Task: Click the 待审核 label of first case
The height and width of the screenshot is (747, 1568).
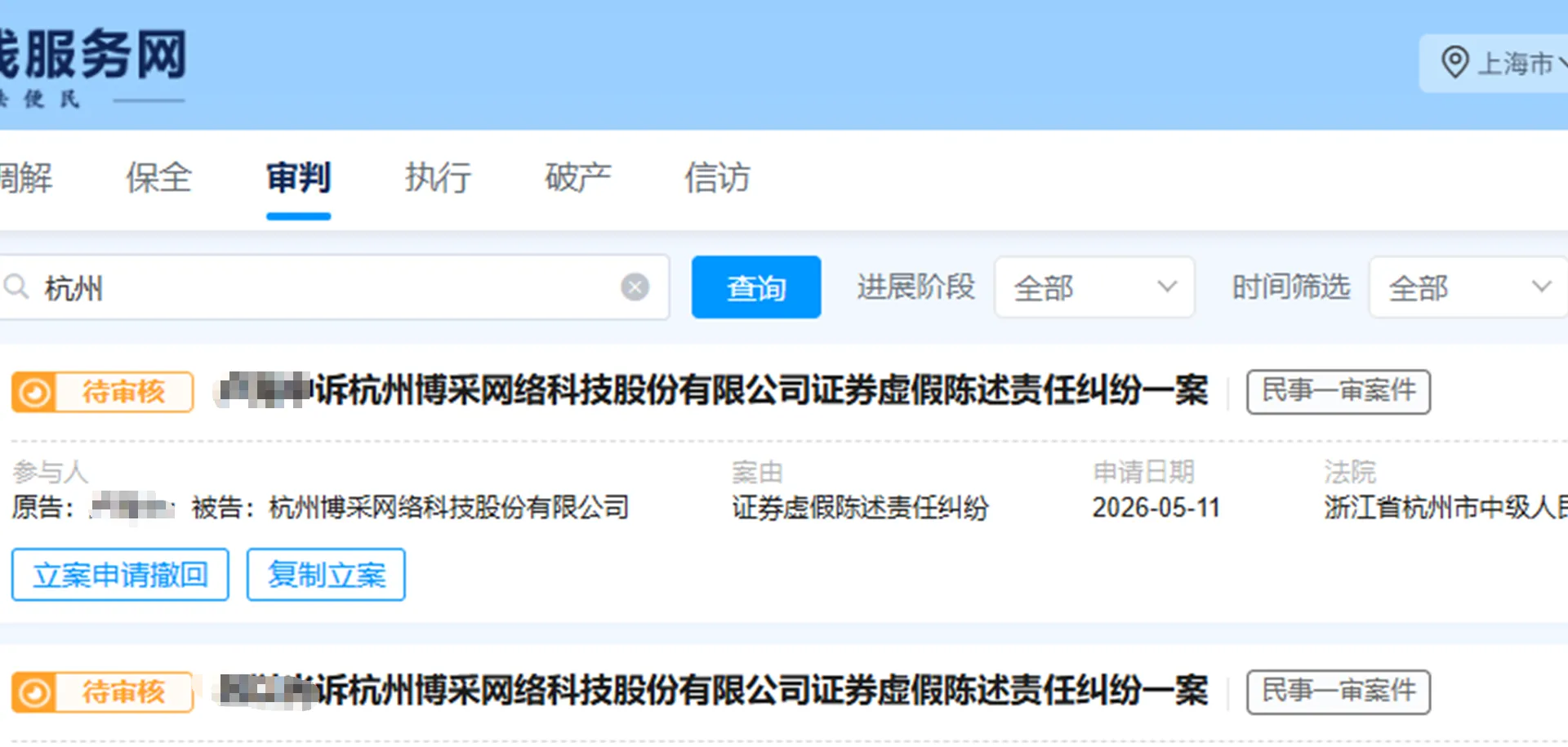Action: (x=123, y=393)
